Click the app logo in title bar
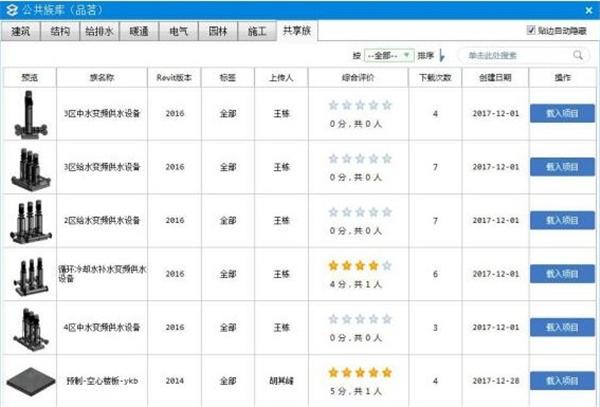Image resolution: width=600 pixels, height=407 pixels. (x=12, y=10)
